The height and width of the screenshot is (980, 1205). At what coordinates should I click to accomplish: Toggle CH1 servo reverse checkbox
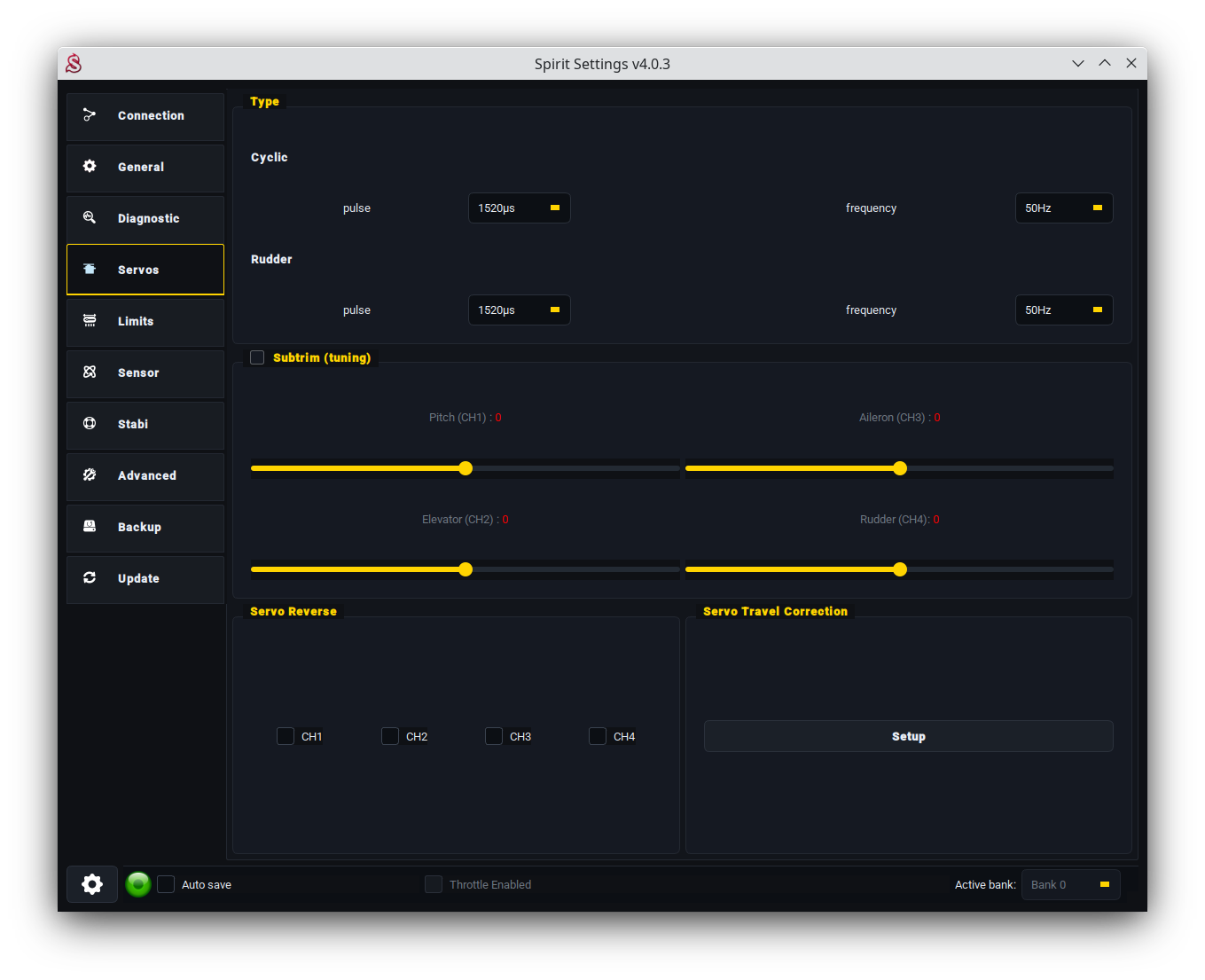pos(286,736)
